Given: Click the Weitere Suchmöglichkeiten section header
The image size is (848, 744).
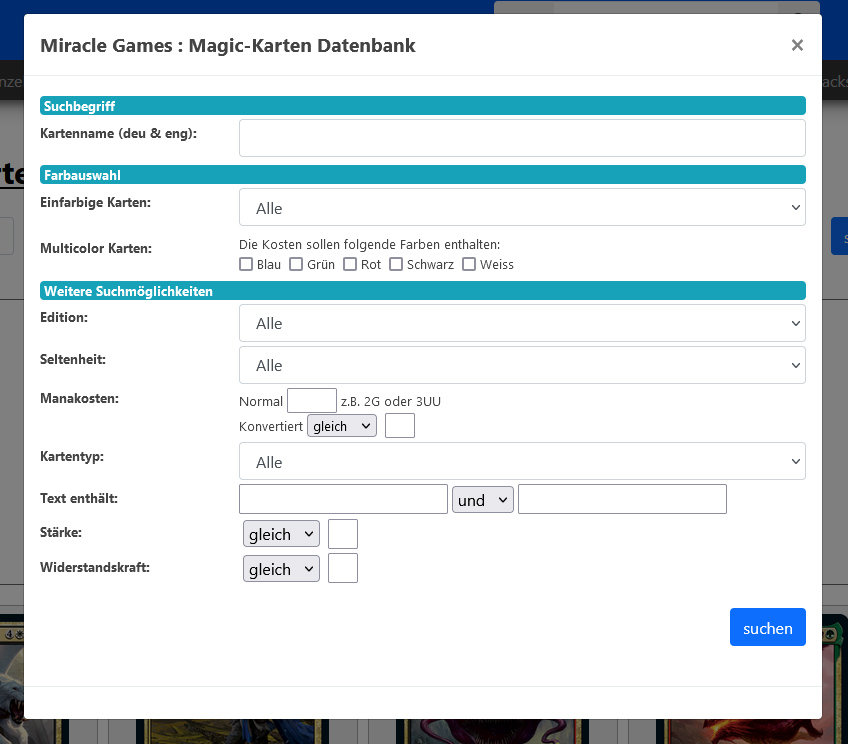Looking at the screenshot, I should (422, 291).
